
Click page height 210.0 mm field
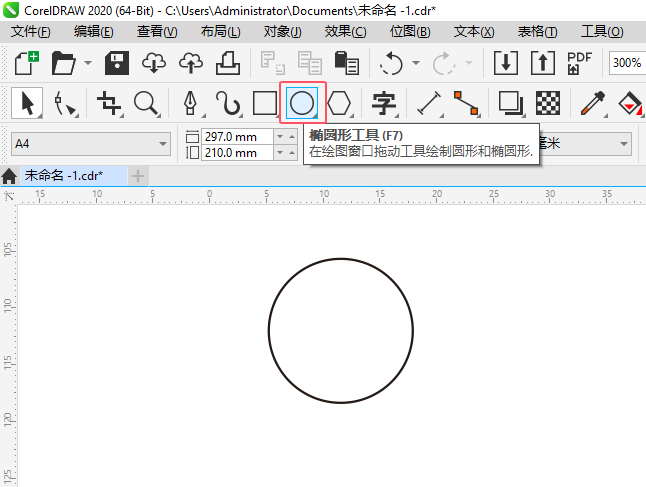237,153
